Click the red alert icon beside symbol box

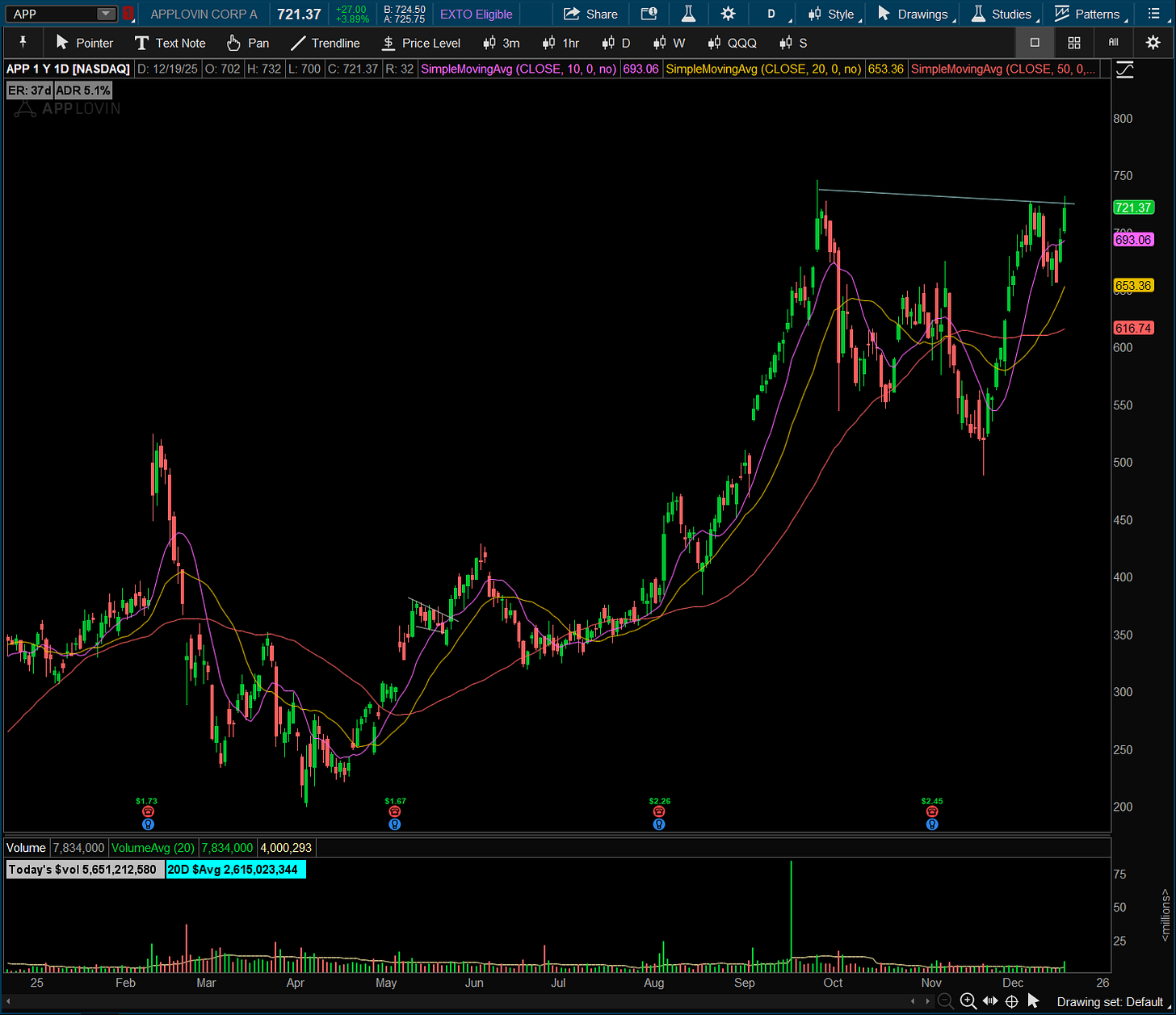[128, 14]
